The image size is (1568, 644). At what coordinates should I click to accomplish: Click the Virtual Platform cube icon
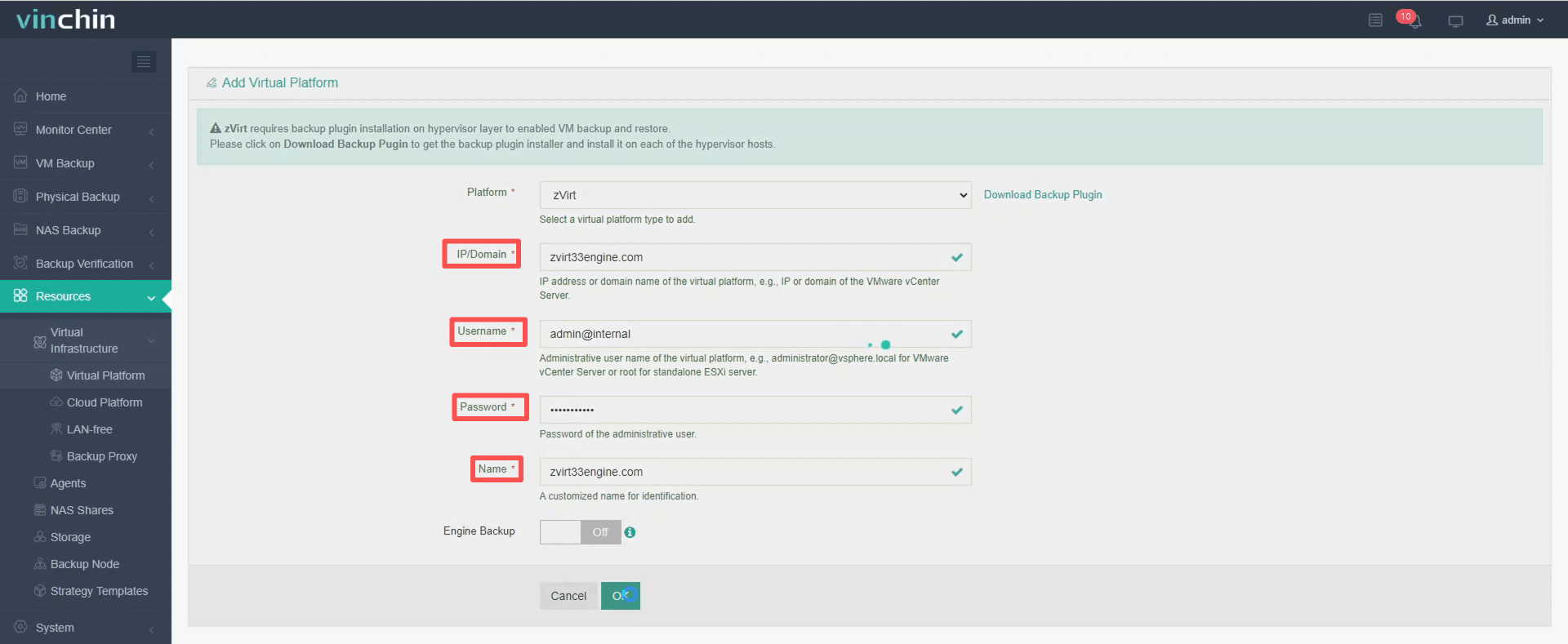(x=56, y=375)
